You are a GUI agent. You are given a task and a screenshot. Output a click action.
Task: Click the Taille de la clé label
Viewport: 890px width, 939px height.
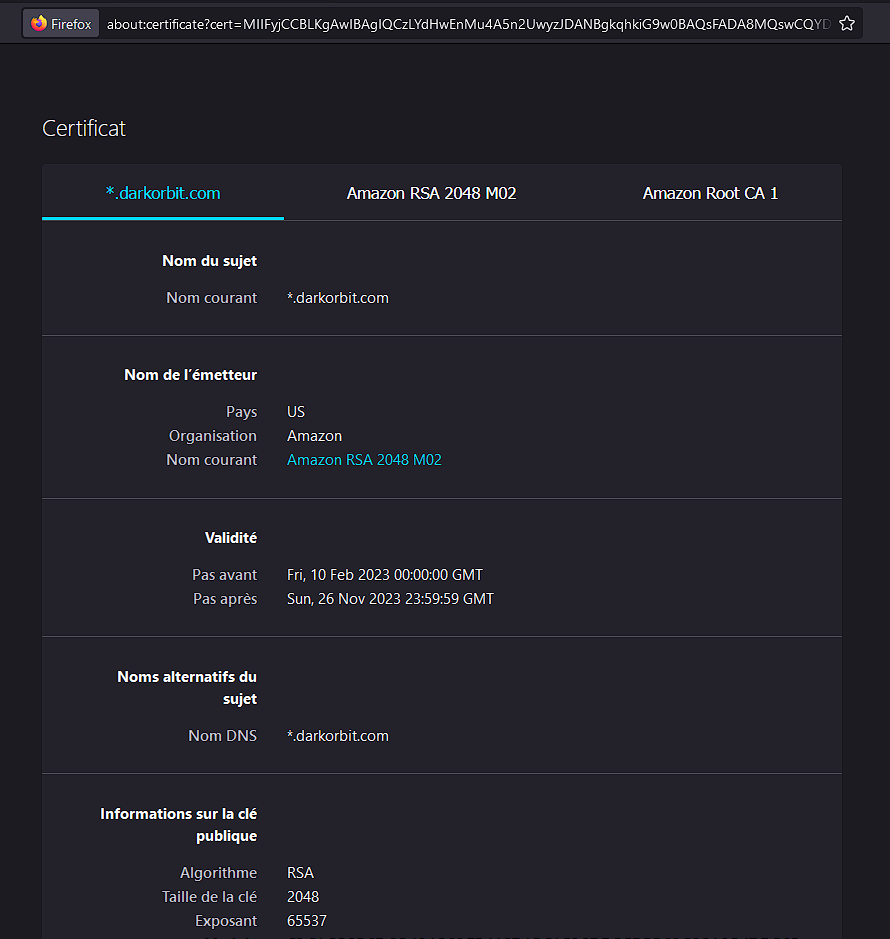click(x=210, y=896)
